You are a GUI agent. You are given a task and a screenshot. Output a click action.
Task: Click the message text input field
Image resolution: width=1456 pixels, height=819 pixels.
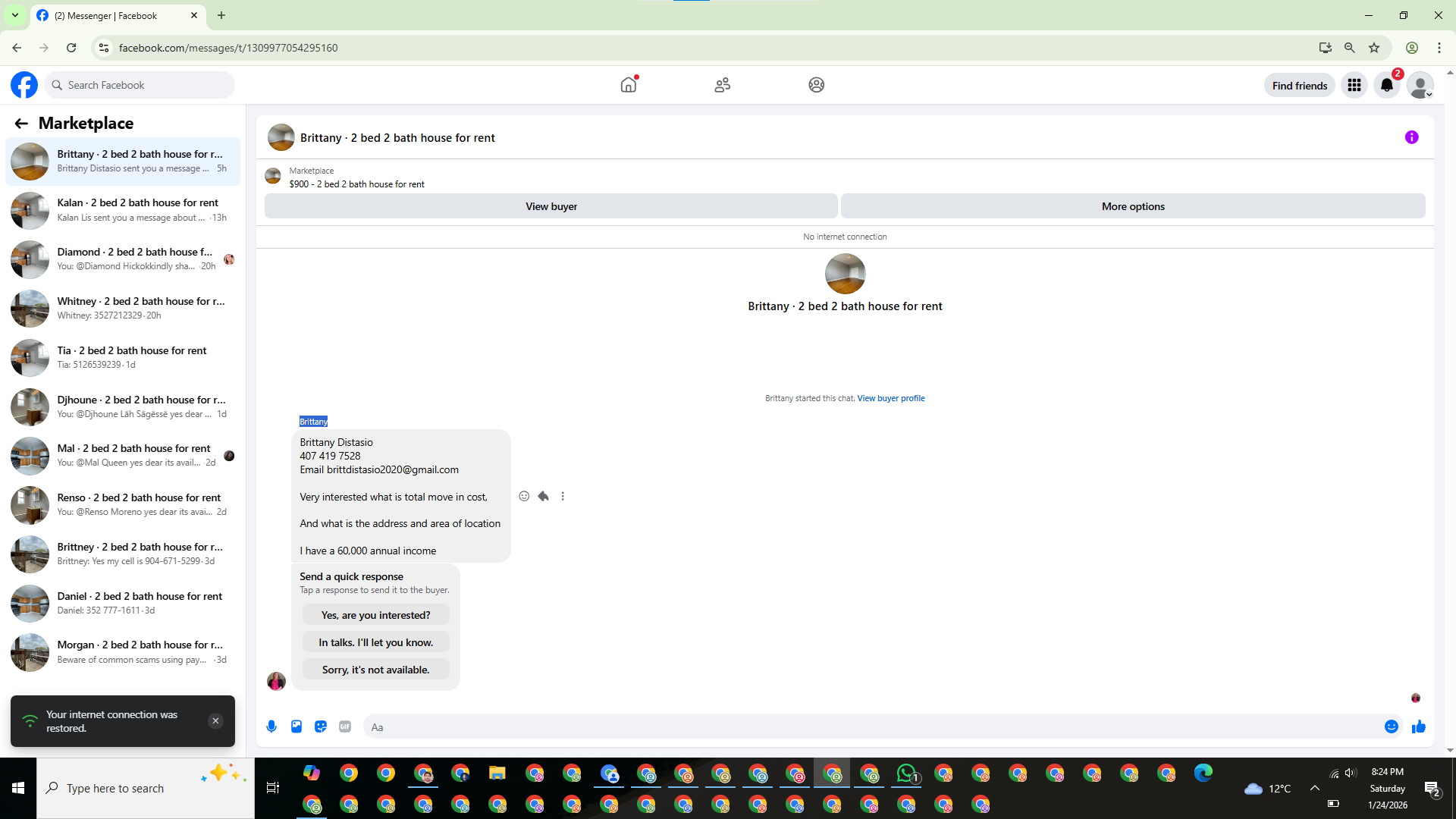click(x=872, y=726)
